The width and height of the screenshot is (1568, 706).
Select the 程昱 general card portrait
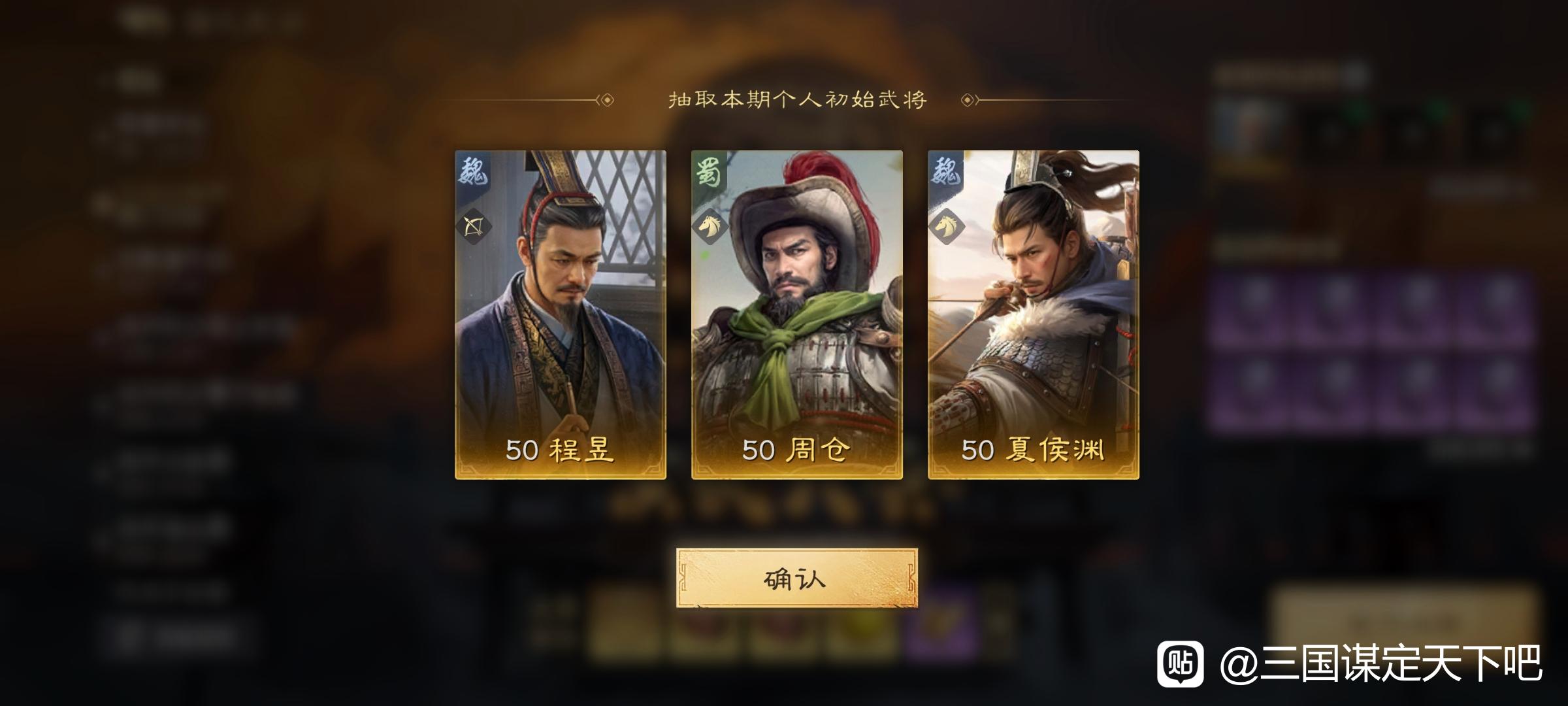(561, 314)
